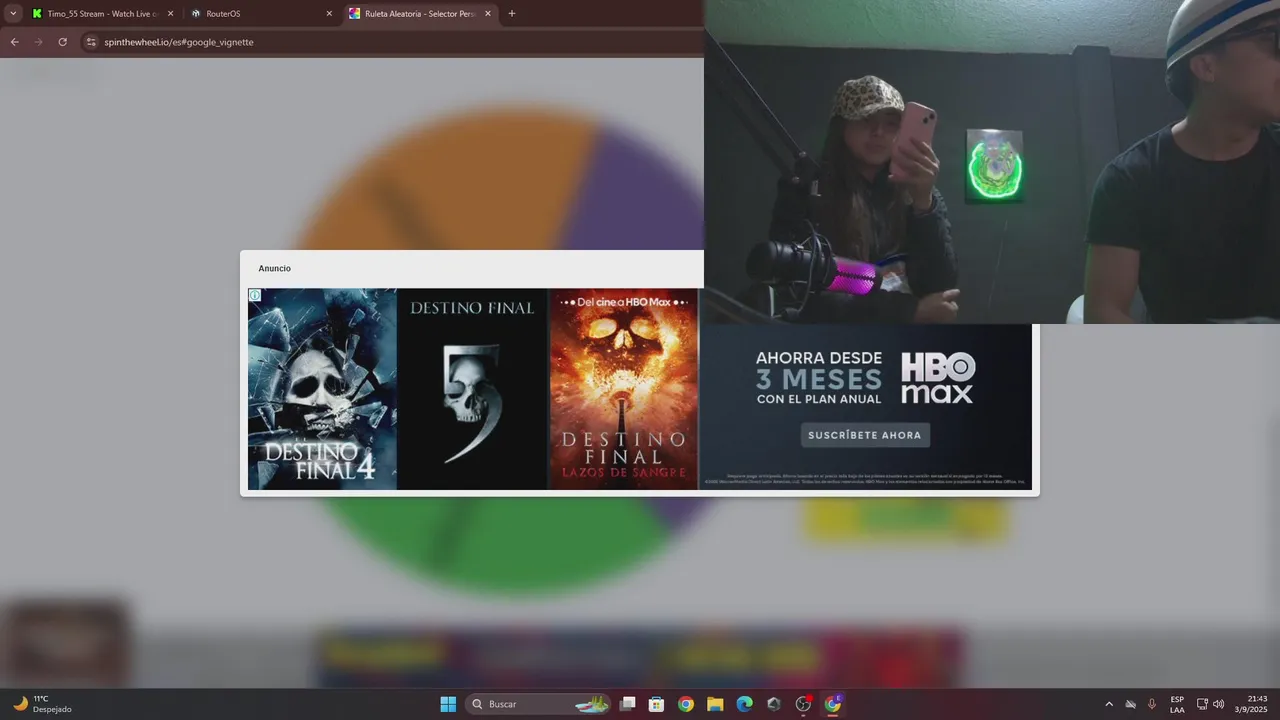Open the Unity Hub taskbar icon

point(773,704)
